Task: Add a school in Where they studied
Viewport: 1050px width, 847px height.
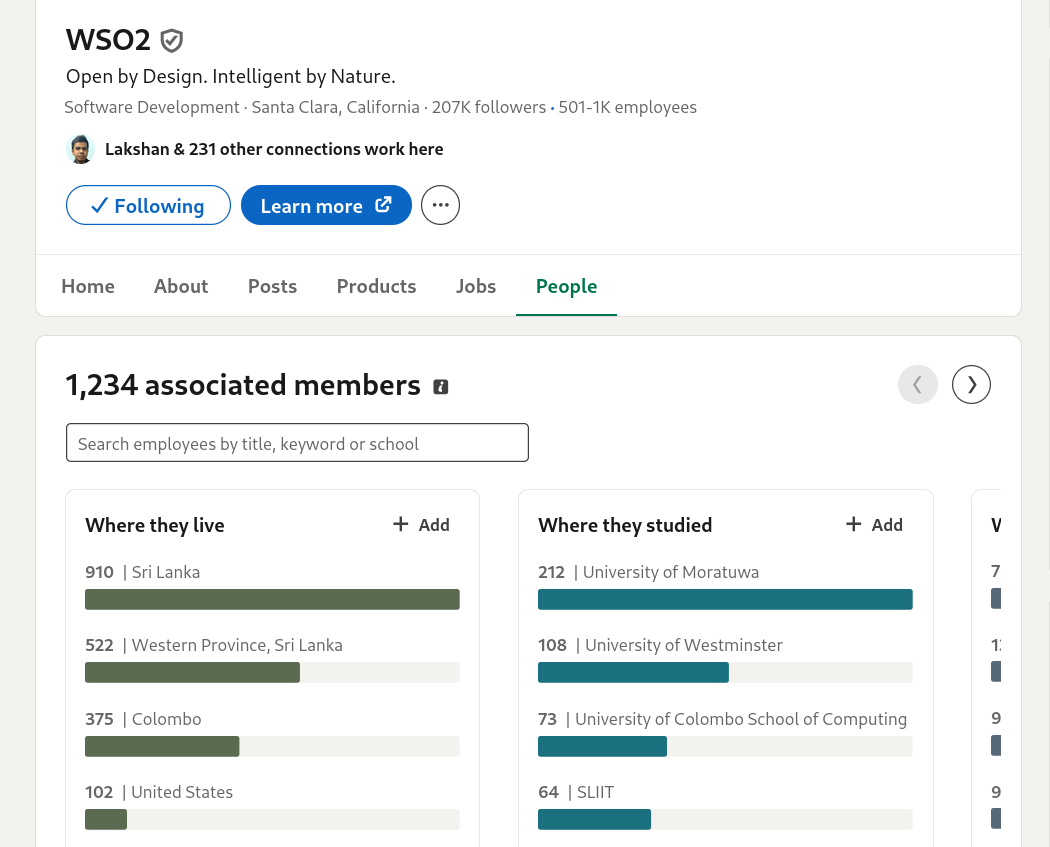Action: point(875,525)
